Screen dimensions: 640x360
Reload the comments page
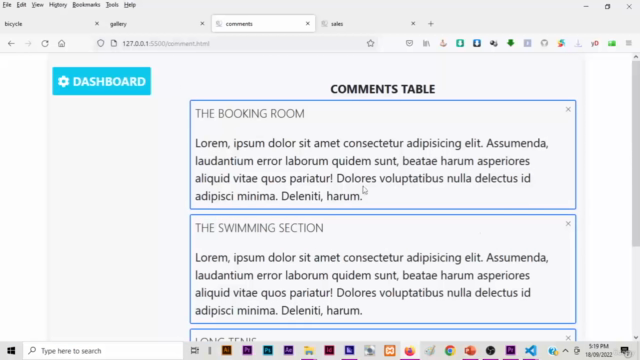[x=45, y=43]
